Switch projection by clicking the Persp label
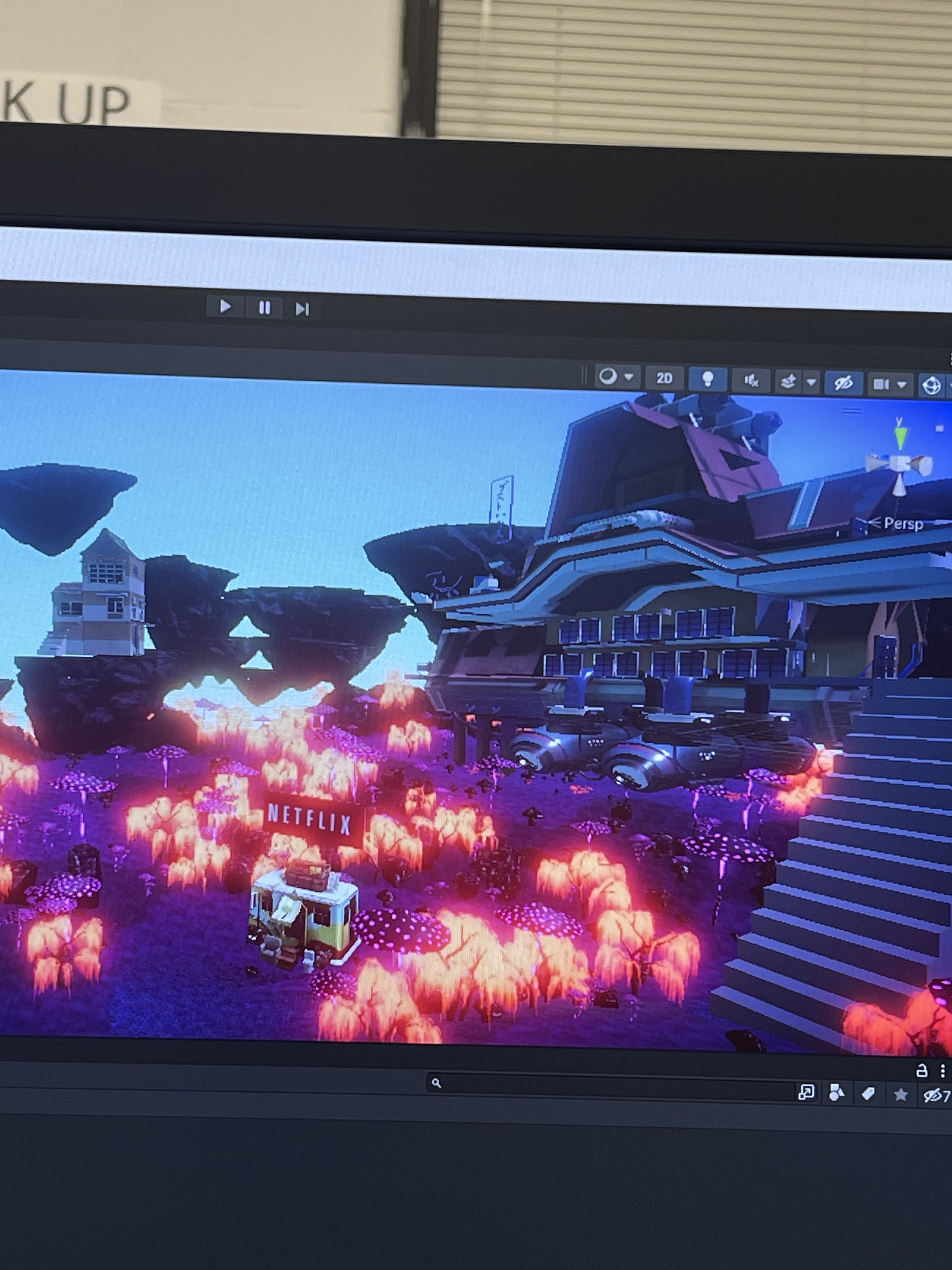Screen dimensions: 952x1270 coord(903,523)
